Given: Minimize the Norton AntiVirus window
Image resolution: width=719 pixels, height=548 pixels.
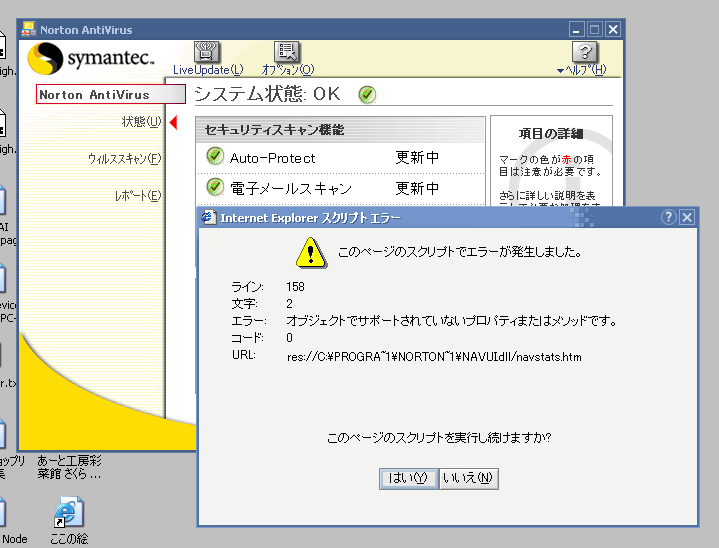Looking at the screenshot, I should click(576, 30).
